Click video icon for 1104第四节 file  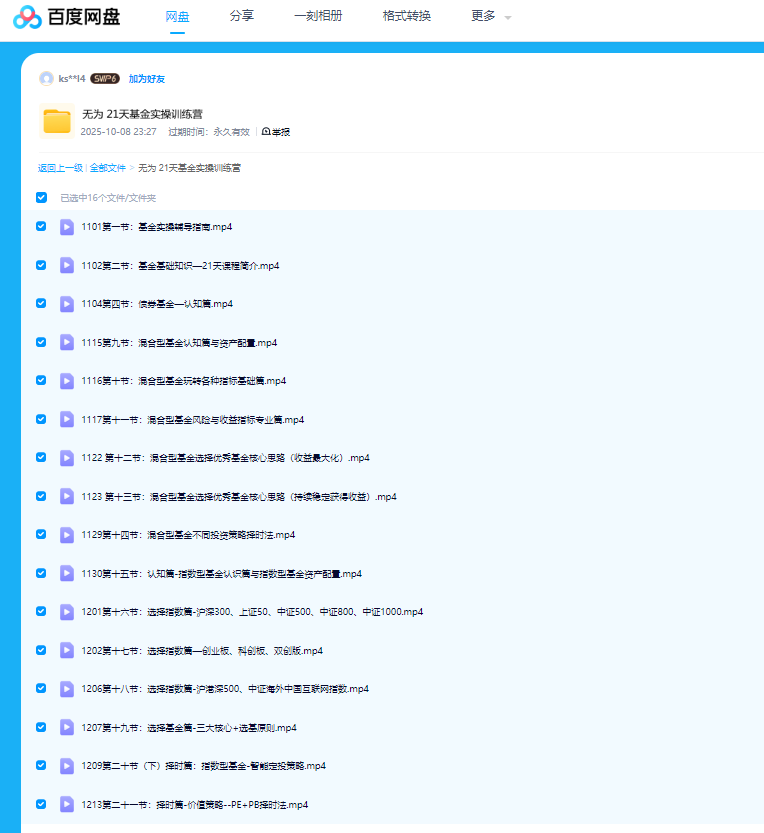click(x=67, y=304)
